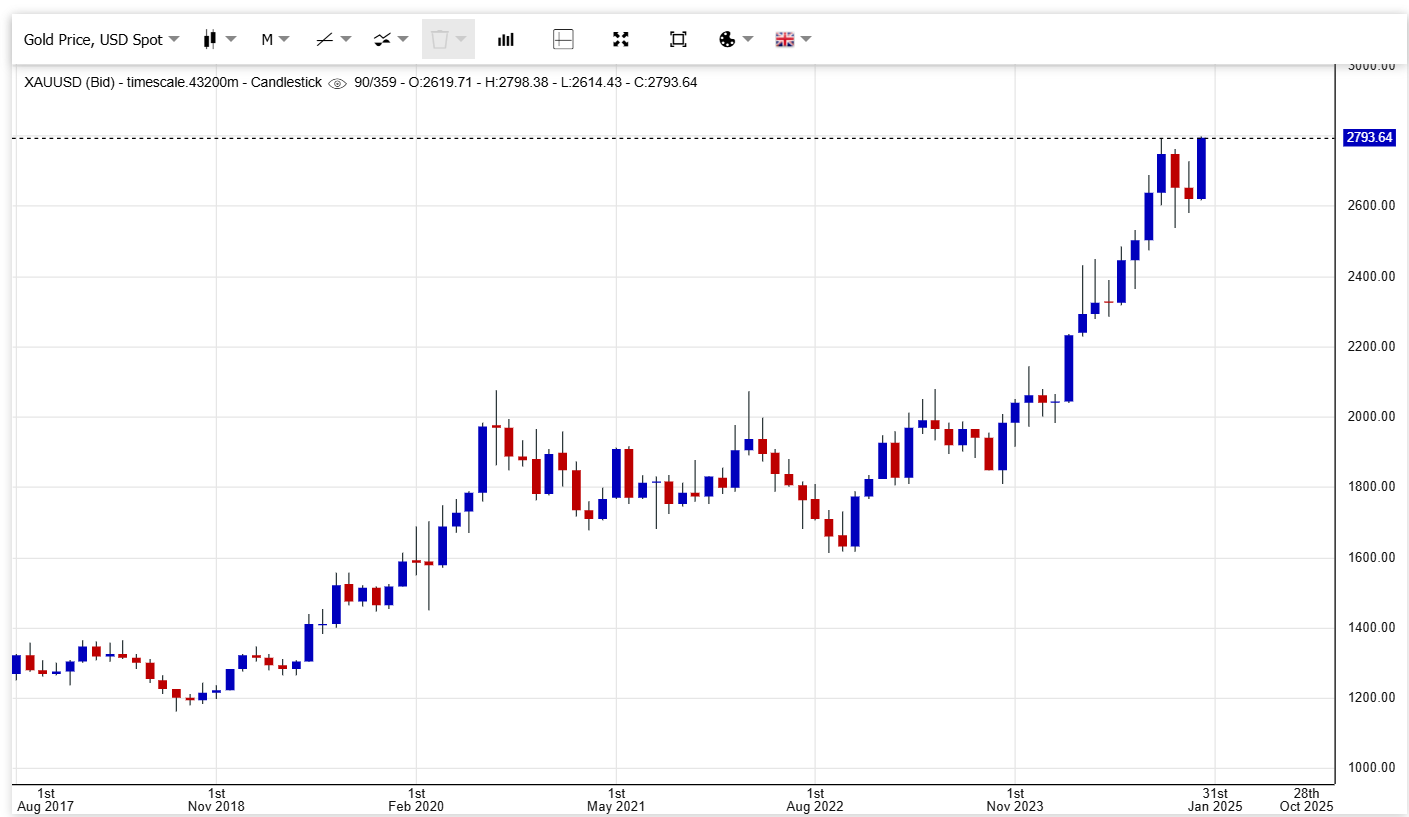Open the trash can delete dropdown

[x=448, y=40]
